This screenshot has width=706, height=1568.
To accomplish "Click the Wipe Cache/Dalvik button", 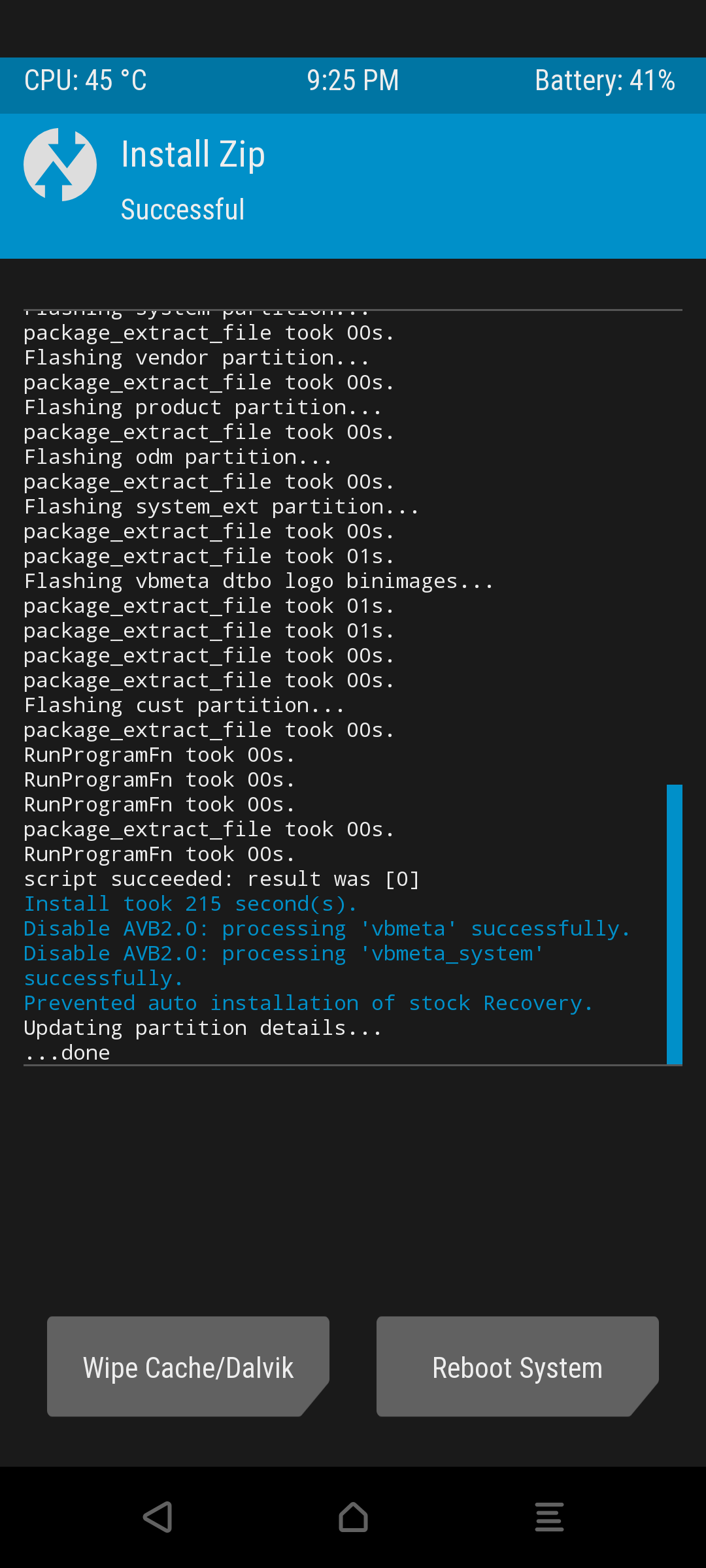I will point(188,1367).
